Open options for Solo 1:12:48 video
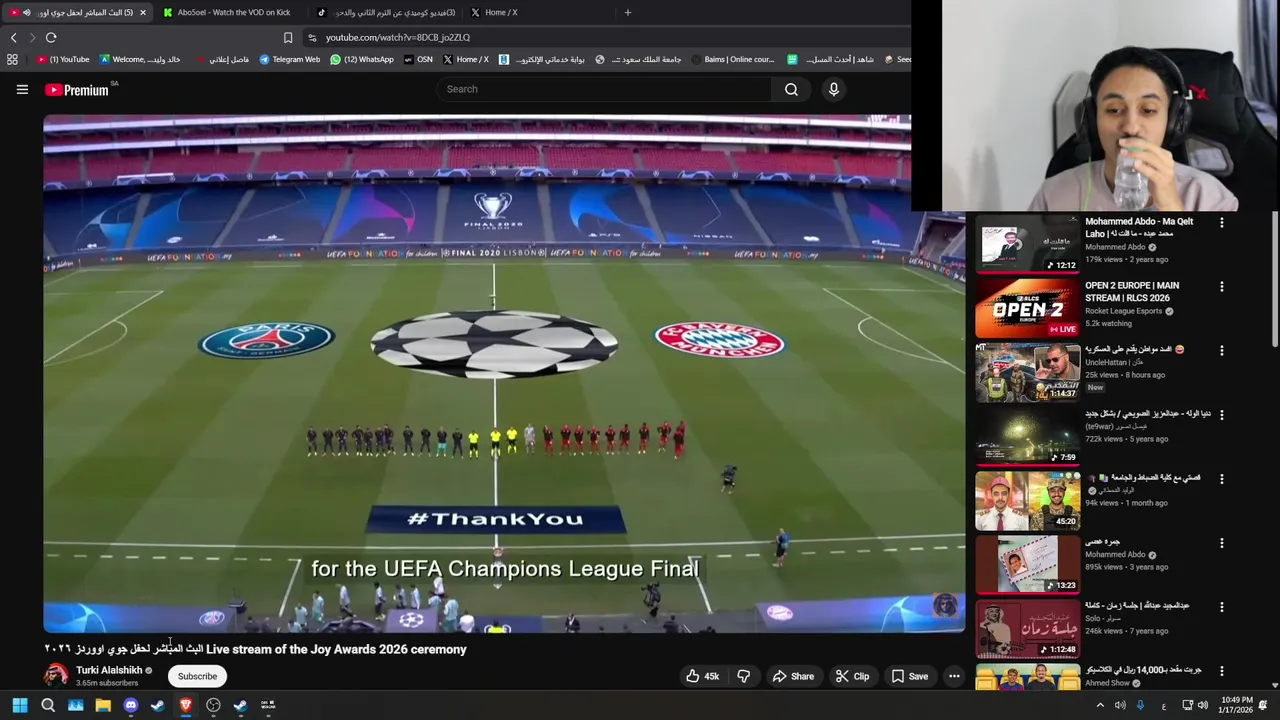 [1221, 607]
